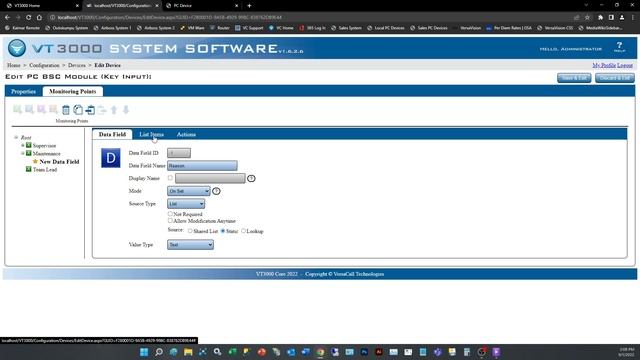
Task: Open the VC Support bookmark
Action: click(249, 28)
